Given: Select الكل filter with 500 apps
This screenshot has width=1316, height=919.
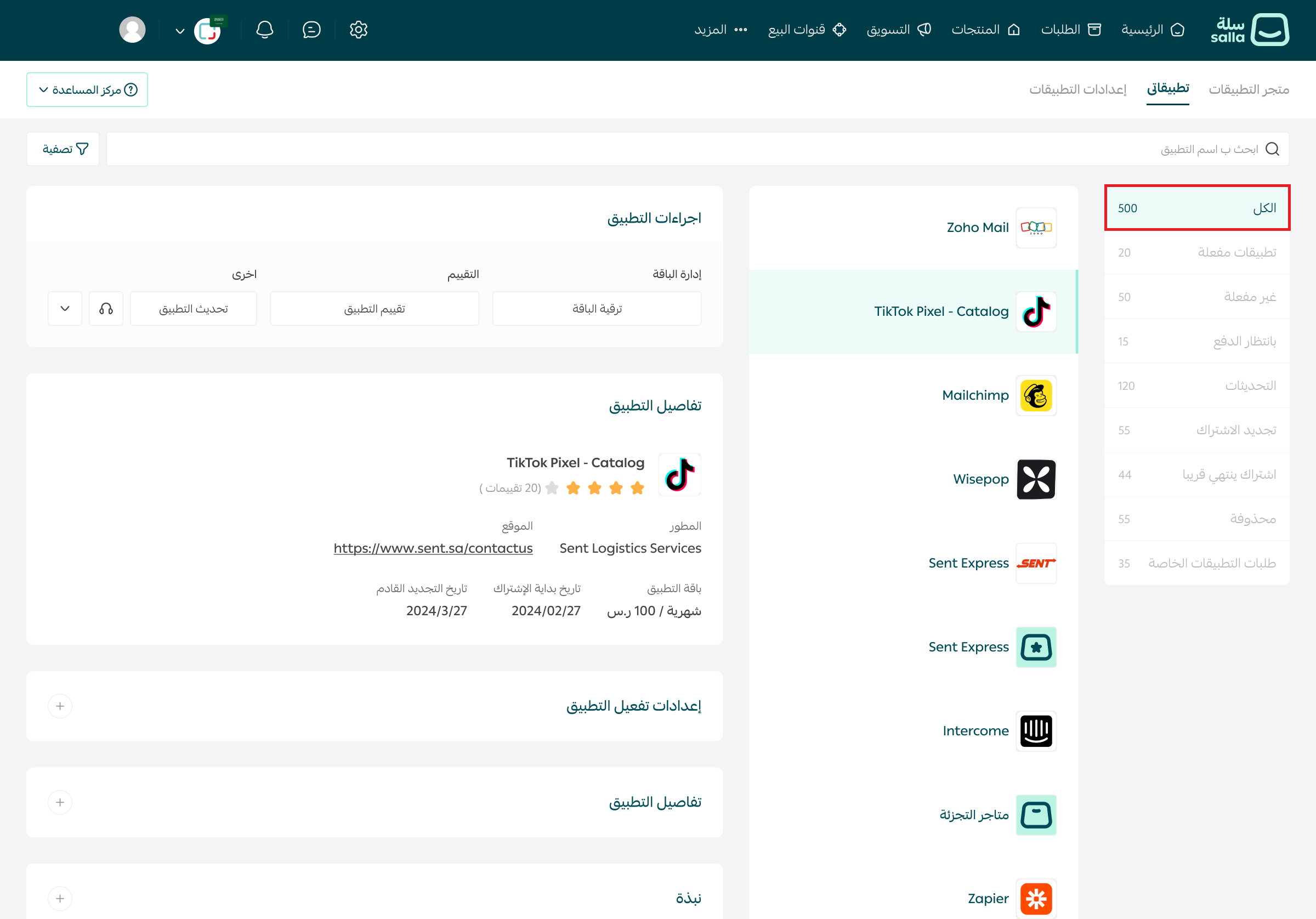Looking at the screenshot, I should (1197, 208).
